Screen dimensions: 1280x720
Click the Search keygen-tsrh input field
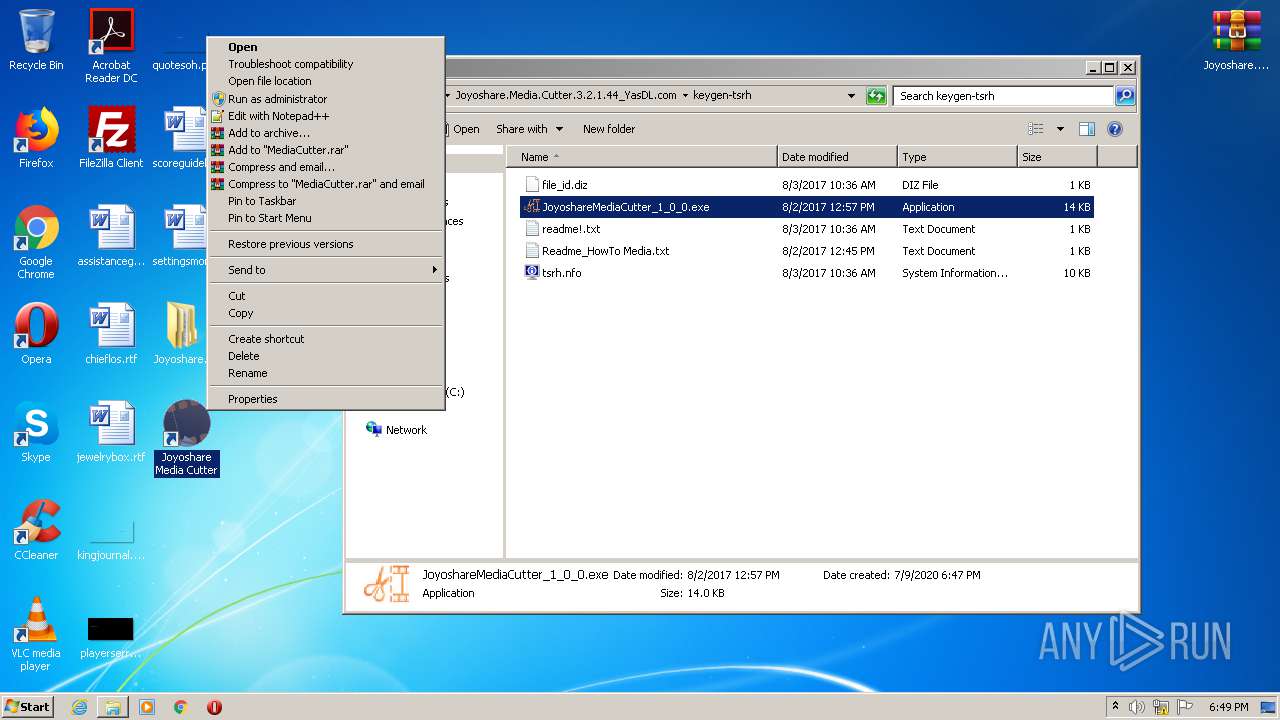1003,96
